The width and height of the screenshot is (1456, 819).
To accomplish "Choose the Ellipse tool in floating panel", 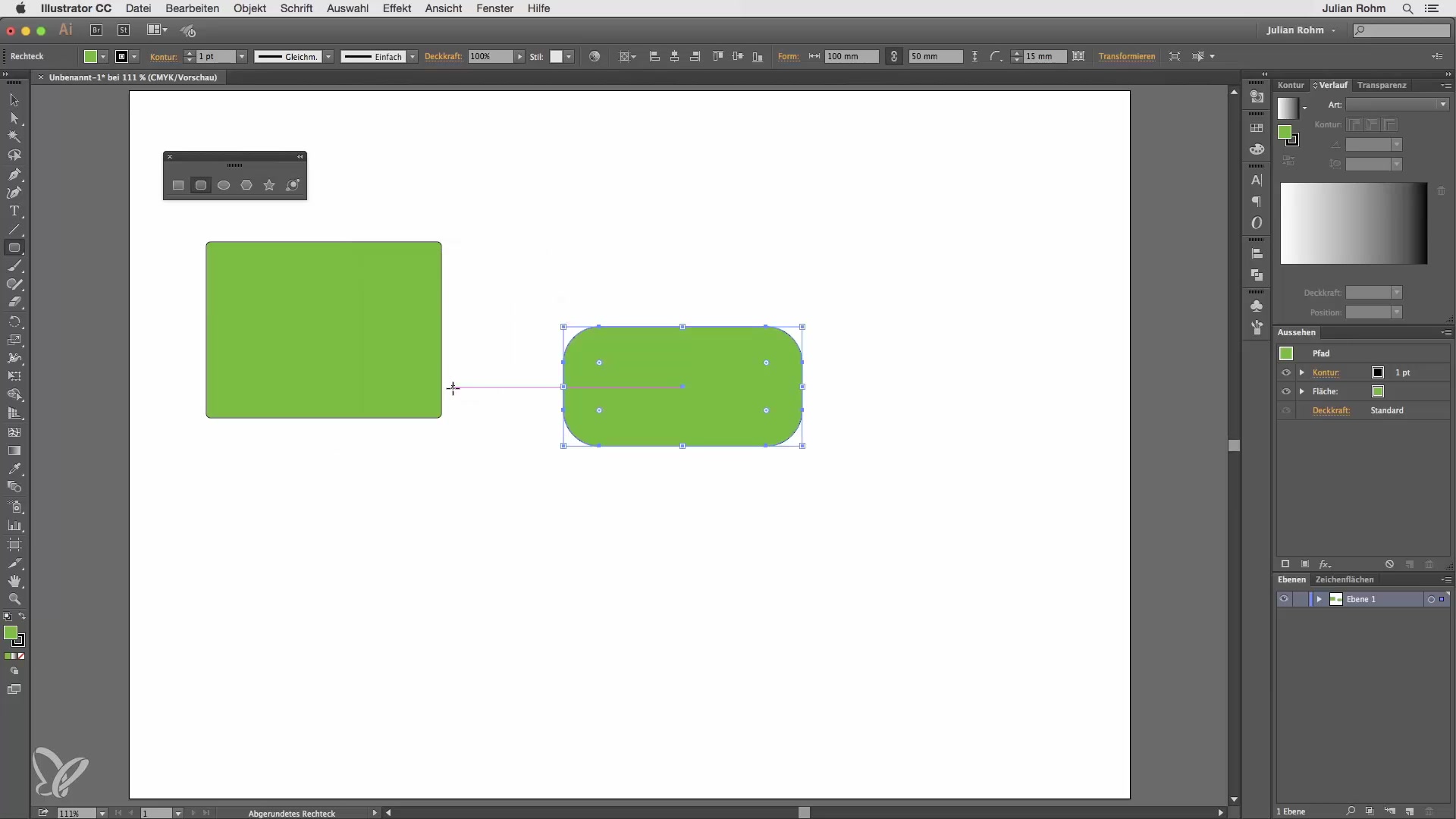I will pos(224,185).
